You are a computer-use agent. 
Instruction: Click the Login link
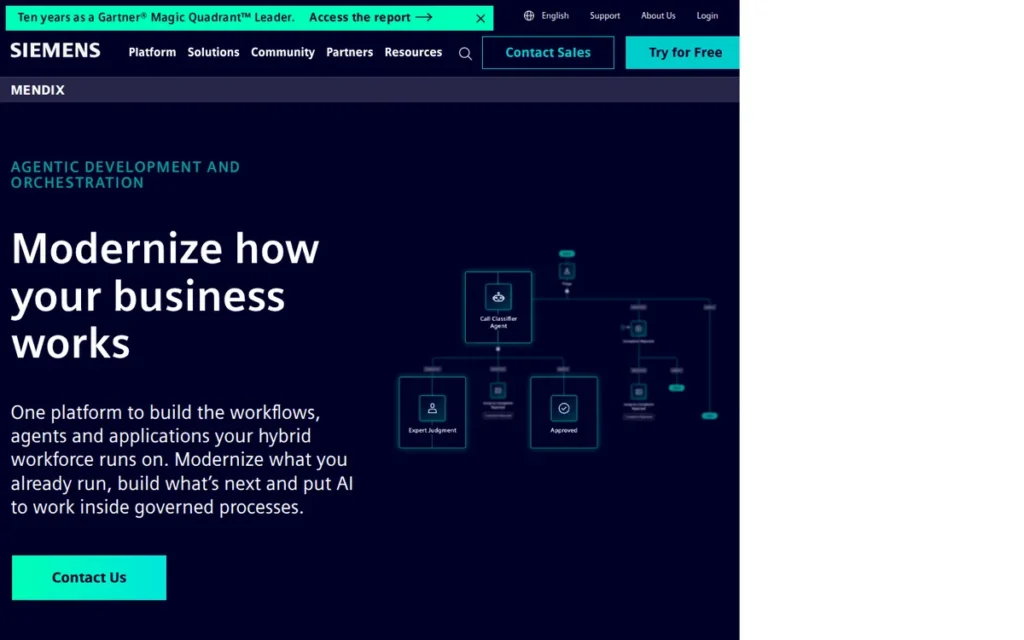(707, 16)
